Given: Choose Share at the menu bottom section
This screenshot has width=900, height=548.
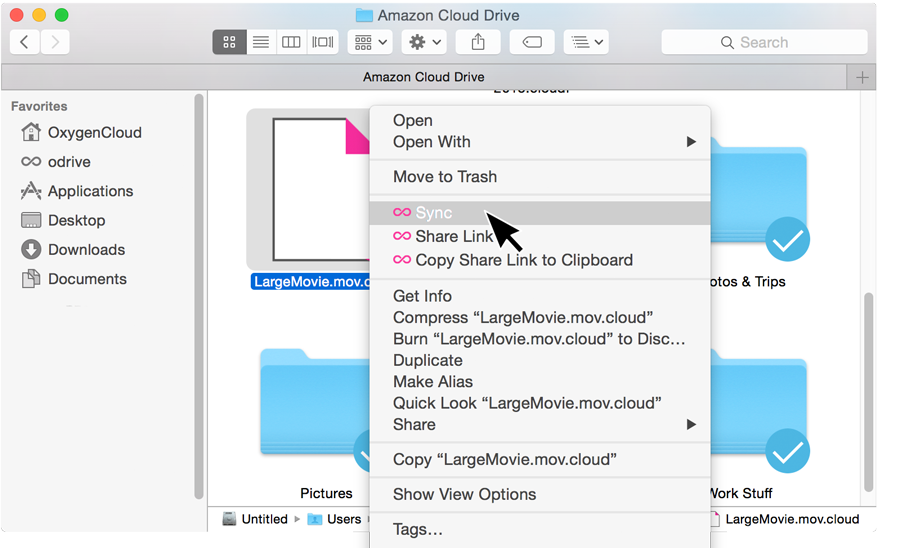Looking at the screenshot, I should tap(540, 425).
